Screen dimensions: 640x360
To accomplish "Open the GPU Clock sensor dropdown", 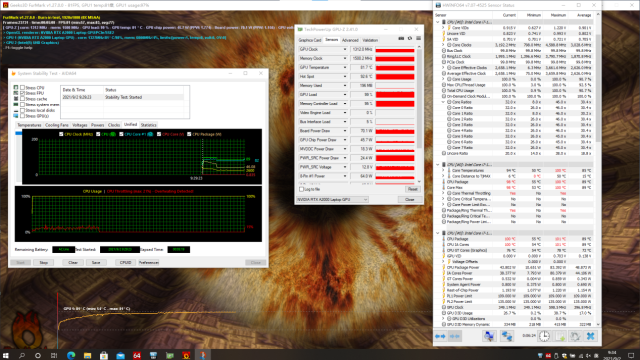I will [345, 49].
